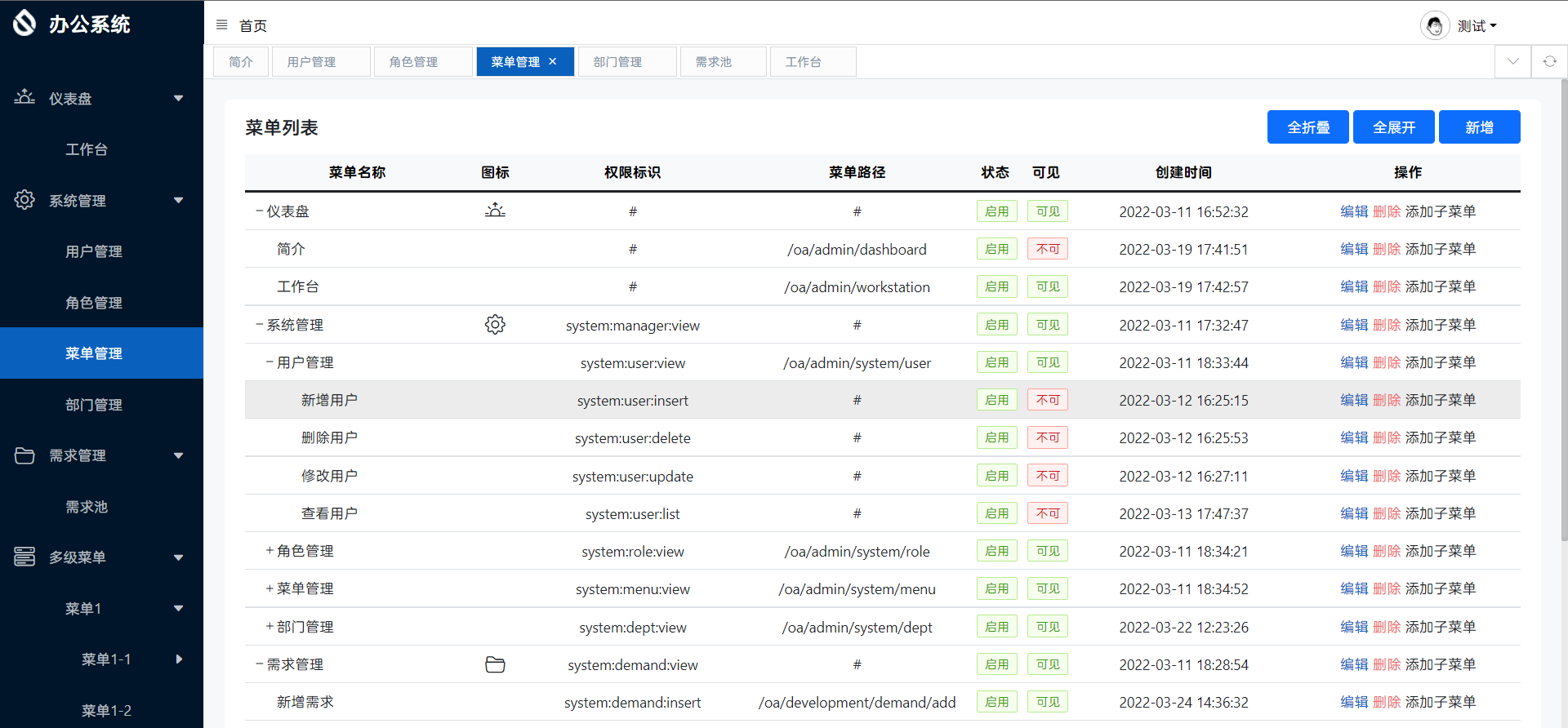Click the 办公系统 logo icon
Viewport: 1568px width, 728px height.
coord(24,23)
